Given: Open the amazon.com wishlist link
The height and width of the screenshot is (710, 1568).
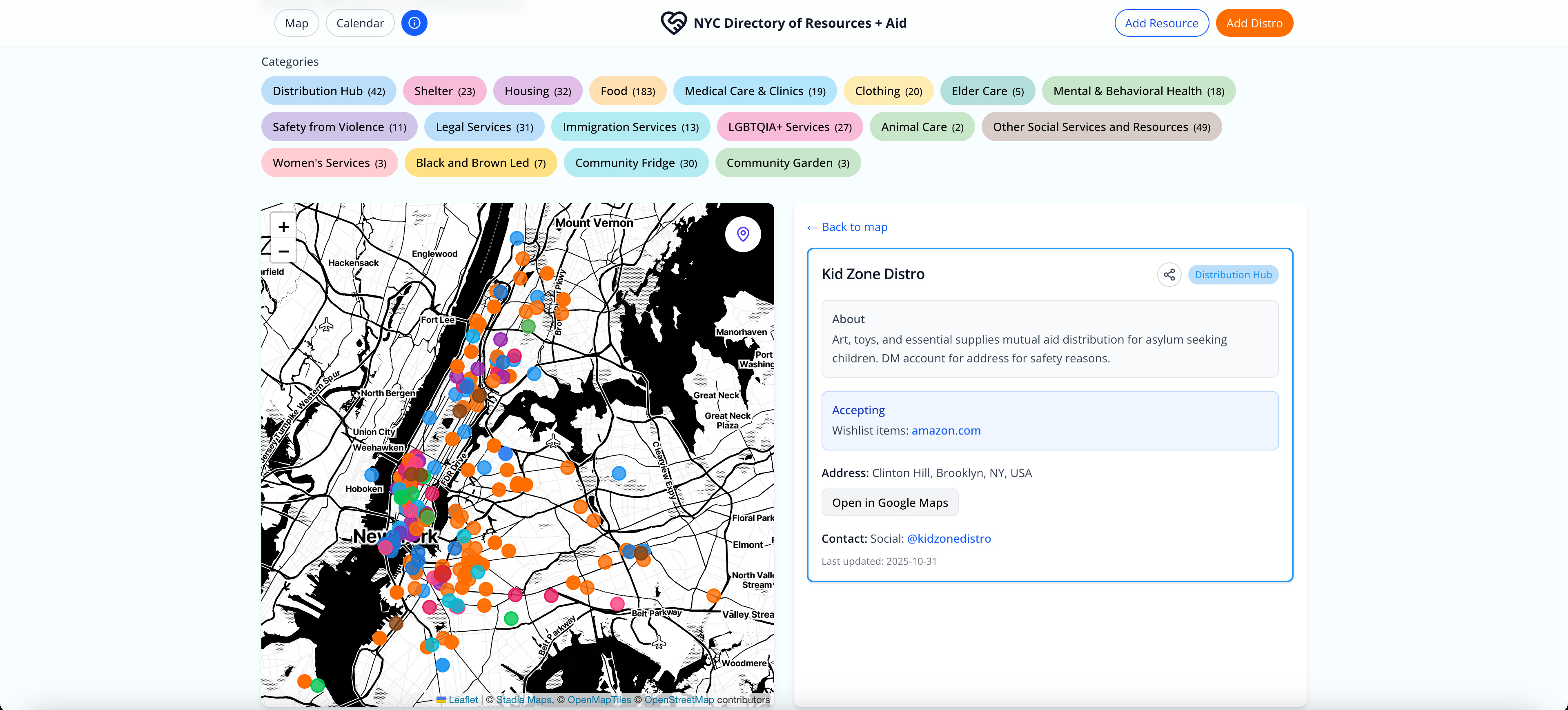Looking at the screenshot, I should click(x=945, y=430).
